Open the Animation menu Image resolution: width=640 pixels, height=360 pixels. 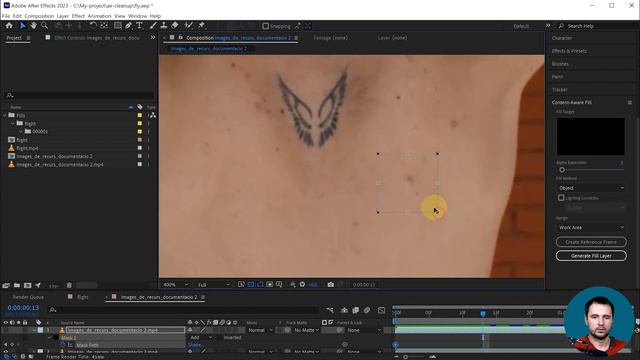tap(99, 16)
